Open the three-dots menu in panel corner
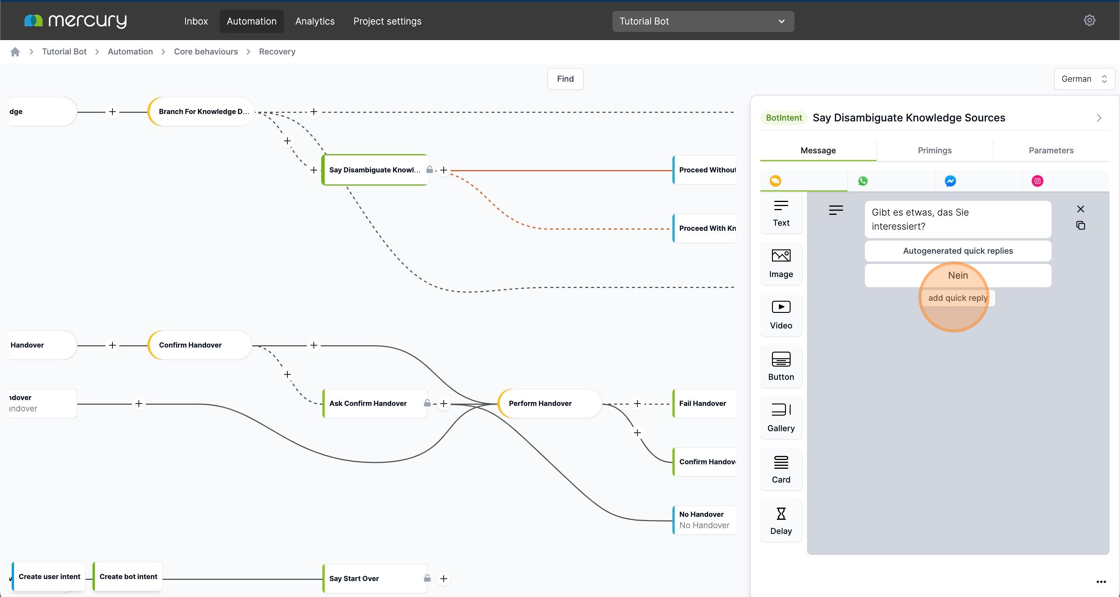The width and height of the screenshot is (1120, 597). (x=1101, y=582)
